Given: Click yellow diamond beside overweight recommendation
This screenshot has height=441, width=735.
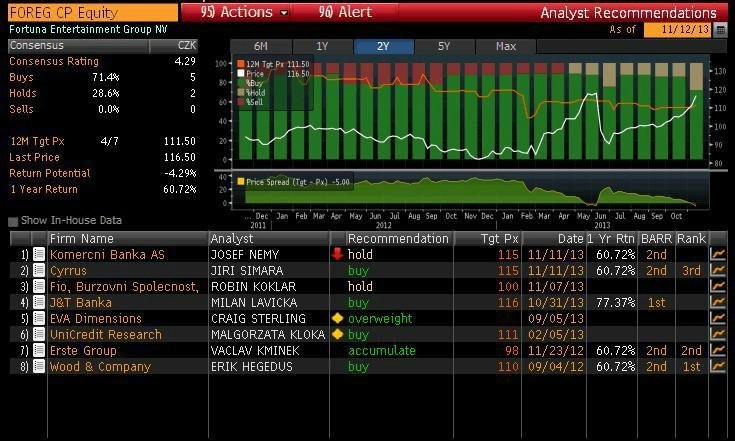Looking at the screenshot, I should 338,318.
